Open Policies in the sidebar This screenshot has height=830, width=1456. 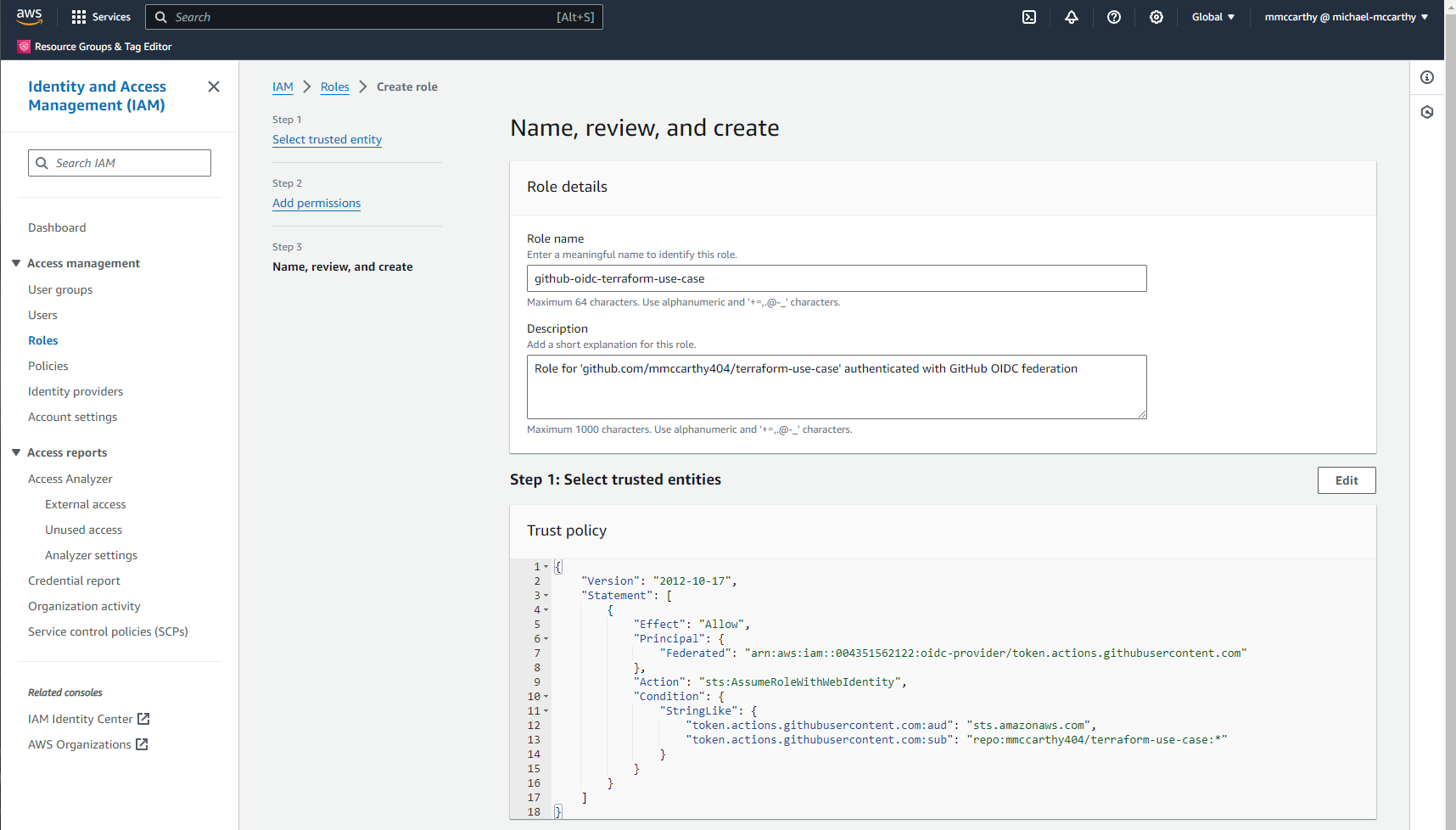[x=48, y=366]
